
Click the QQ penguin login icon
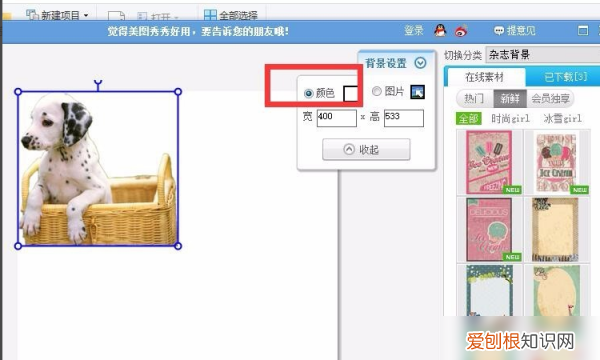[440, 31]
